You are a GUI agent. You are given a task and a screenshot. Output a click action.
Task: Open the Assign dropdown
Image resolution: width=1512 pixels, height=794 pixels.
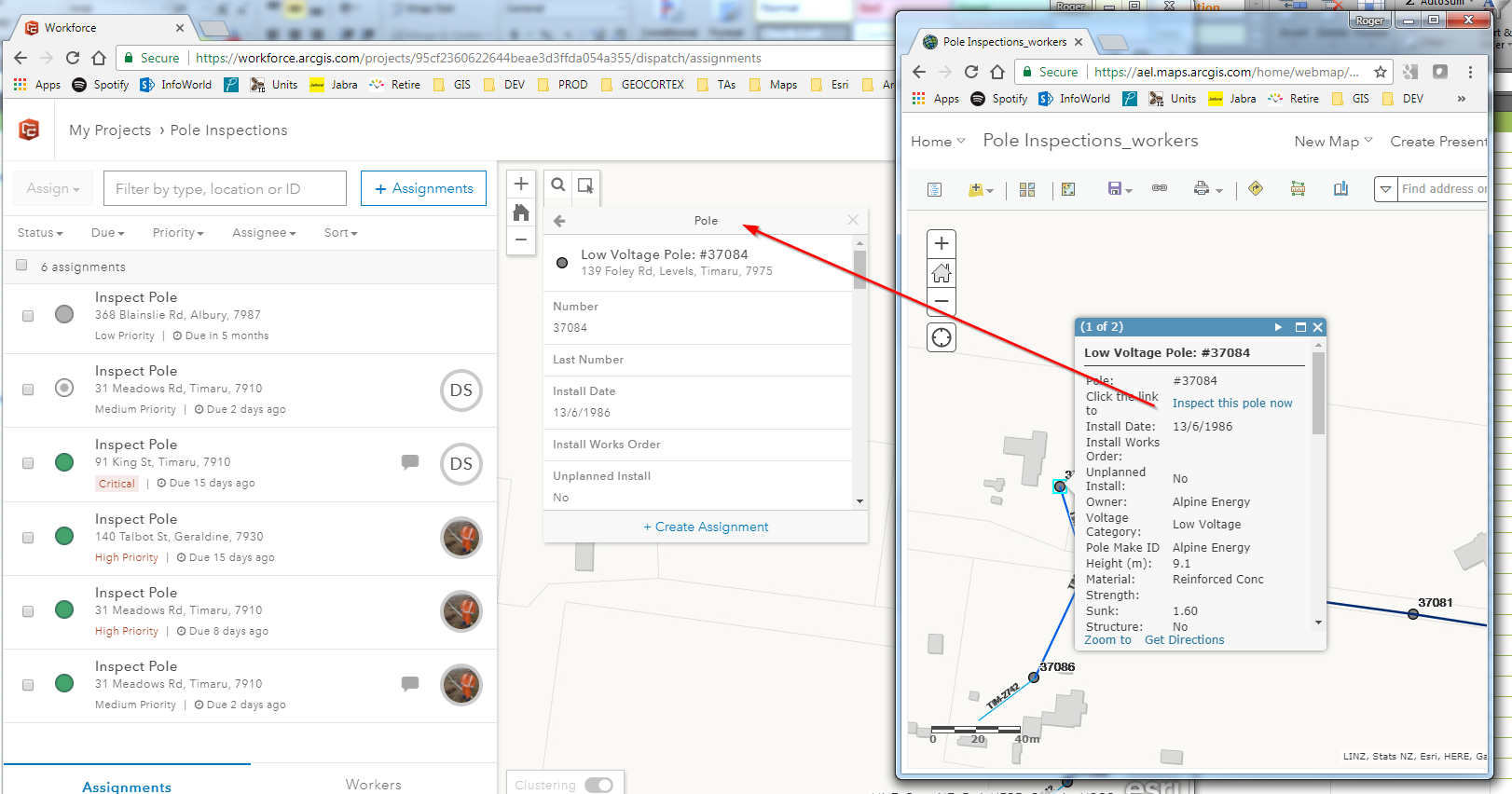(x=53, y=188)
